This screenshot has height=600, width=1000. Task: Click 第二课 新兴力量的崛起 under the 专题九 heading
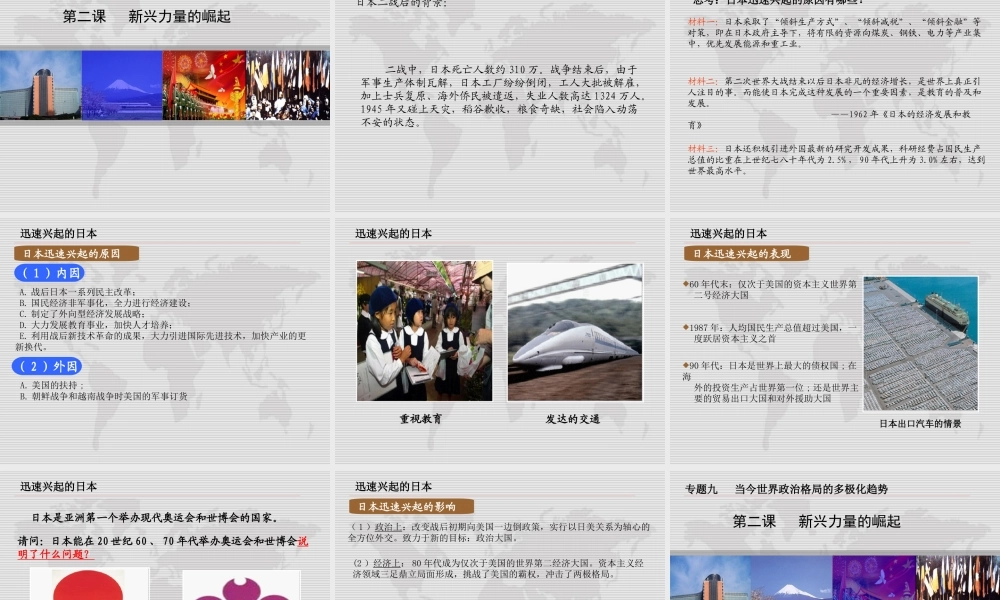(816, 522)
